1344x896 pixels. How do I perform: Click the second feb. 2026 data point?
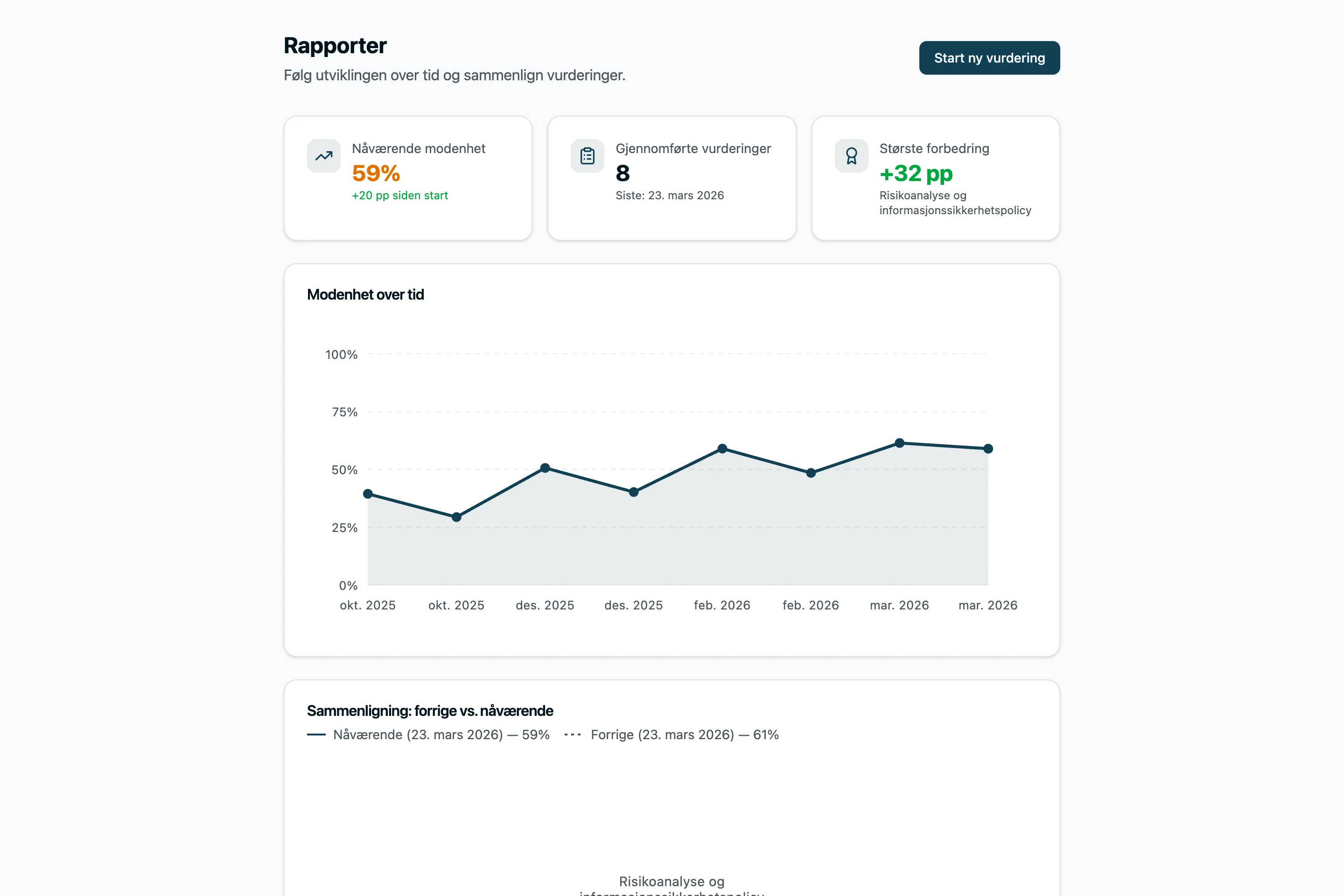(x=811, y=473)
